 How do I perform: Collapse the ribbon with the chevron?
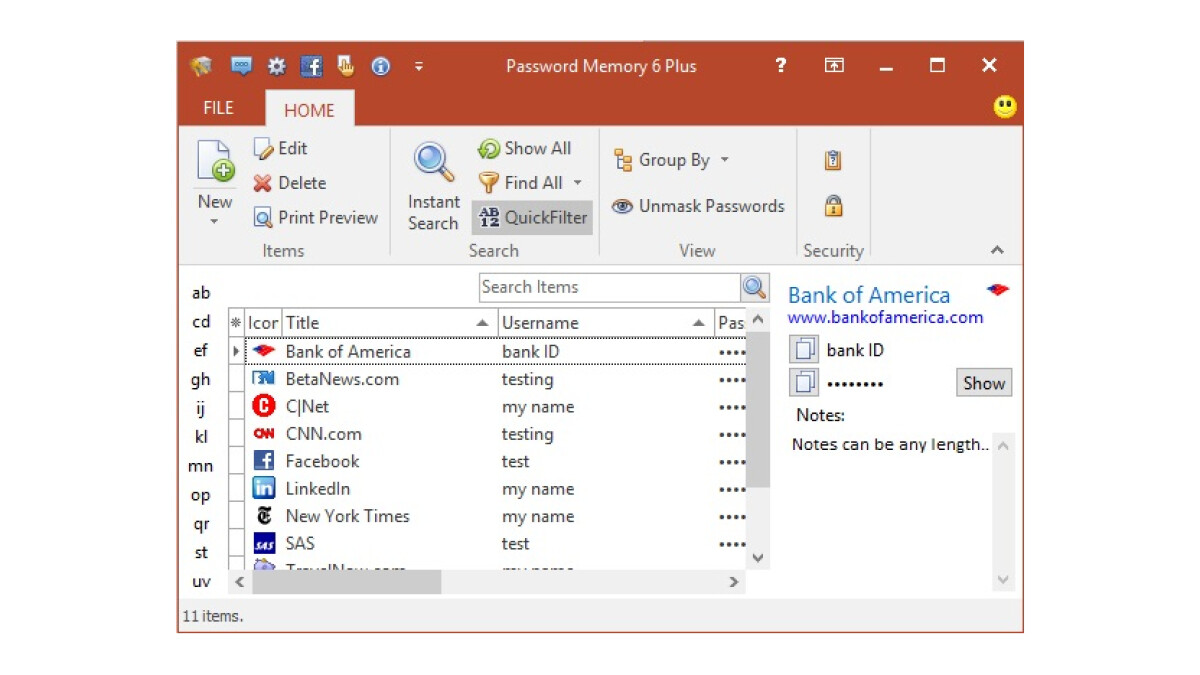[x=997, y=250]
